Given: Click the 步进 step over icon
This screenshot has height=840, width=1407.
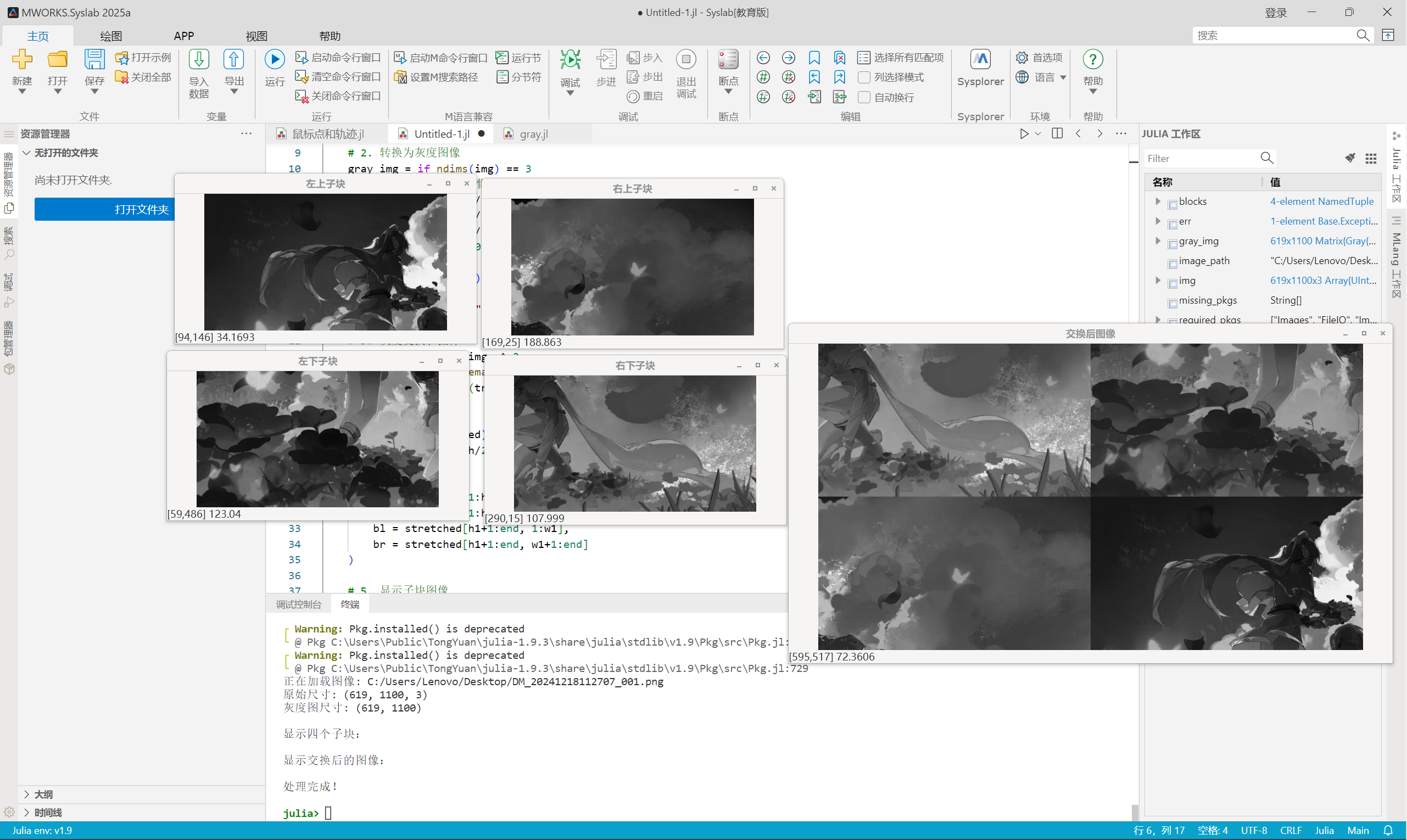Looking at the screenshot, I should [606, 59].
